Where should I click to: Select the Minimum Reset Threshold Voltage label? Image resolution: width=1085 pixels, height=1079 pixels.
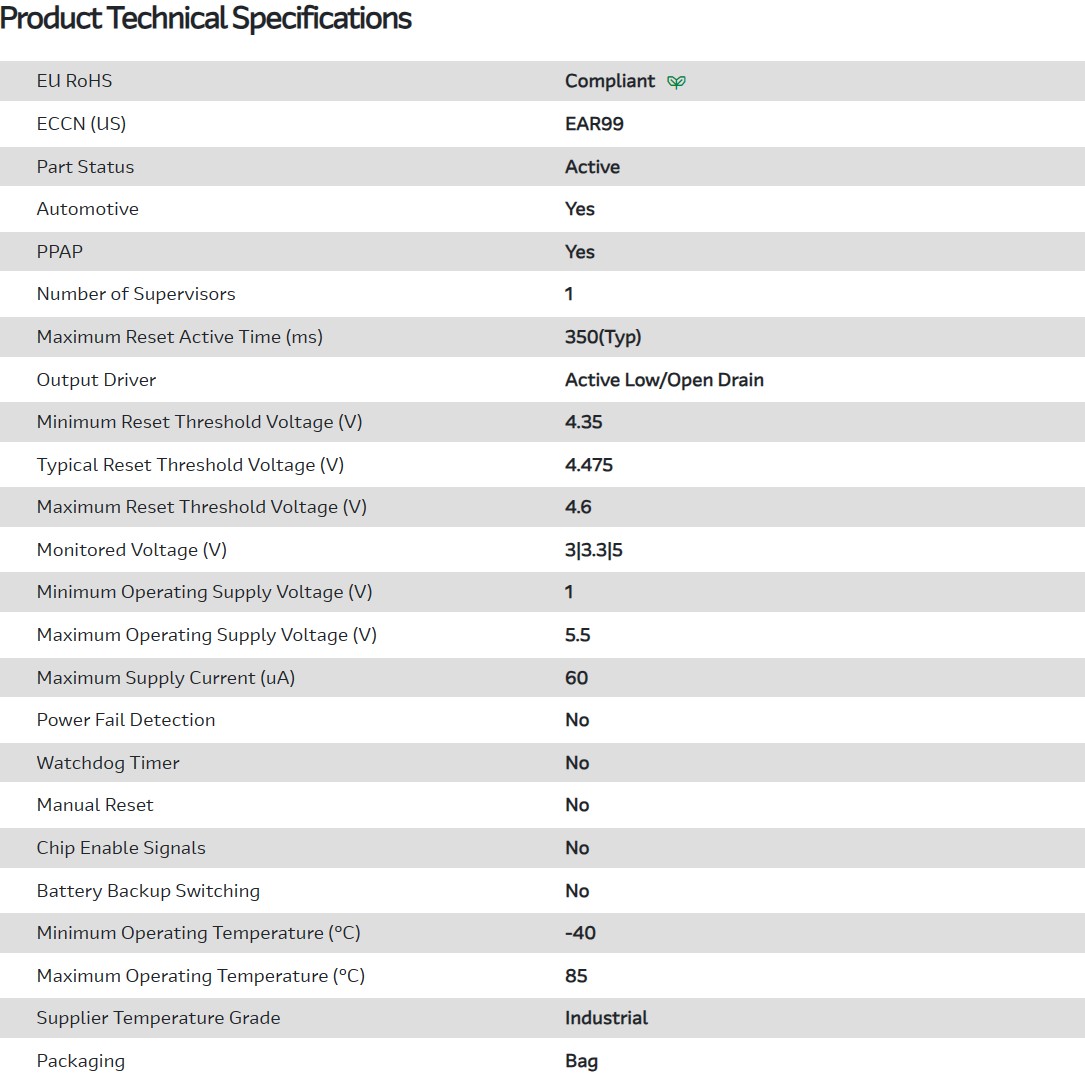click(x=199, y=422)
